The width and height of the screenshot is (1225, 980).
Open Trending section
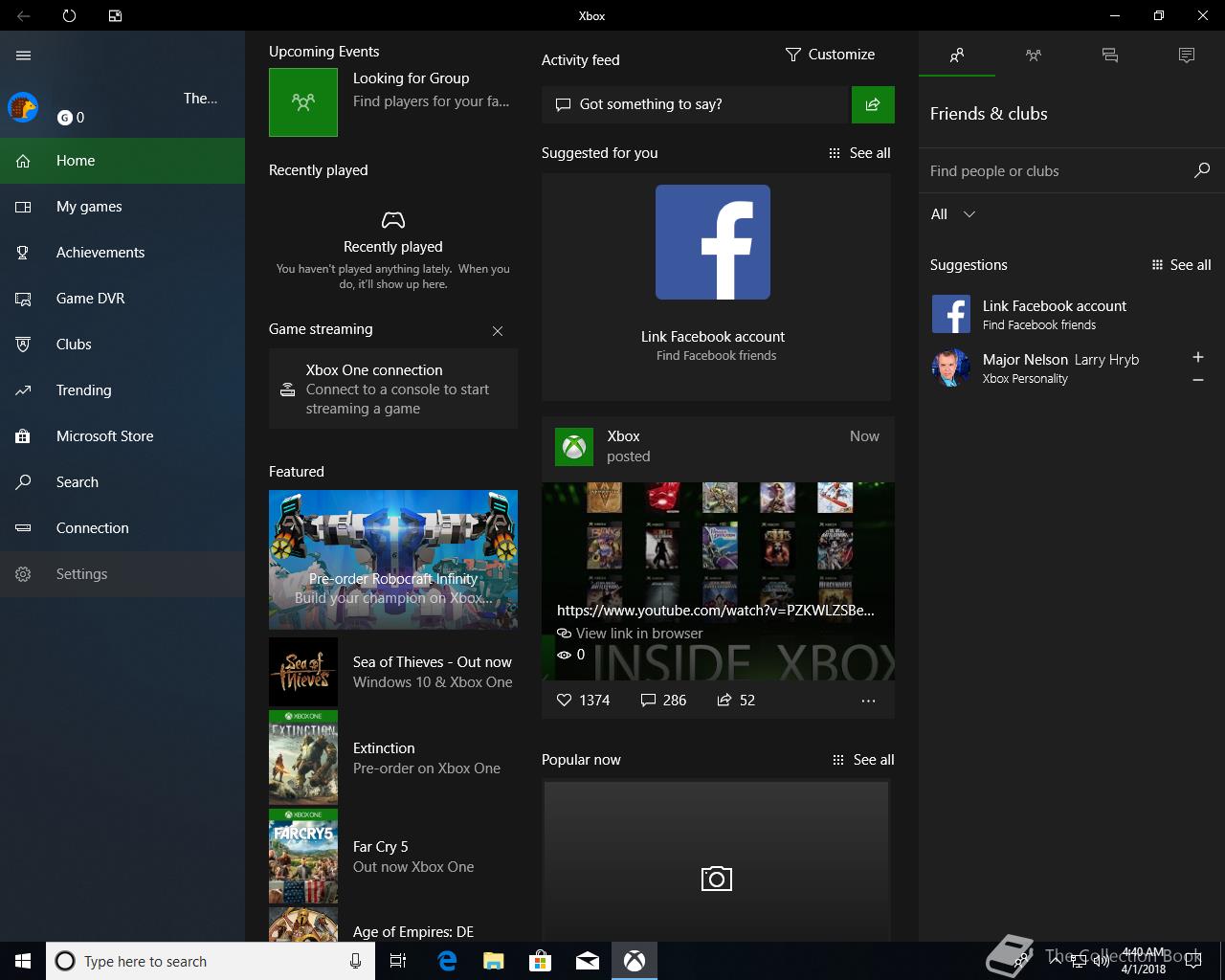click(122, 390)
